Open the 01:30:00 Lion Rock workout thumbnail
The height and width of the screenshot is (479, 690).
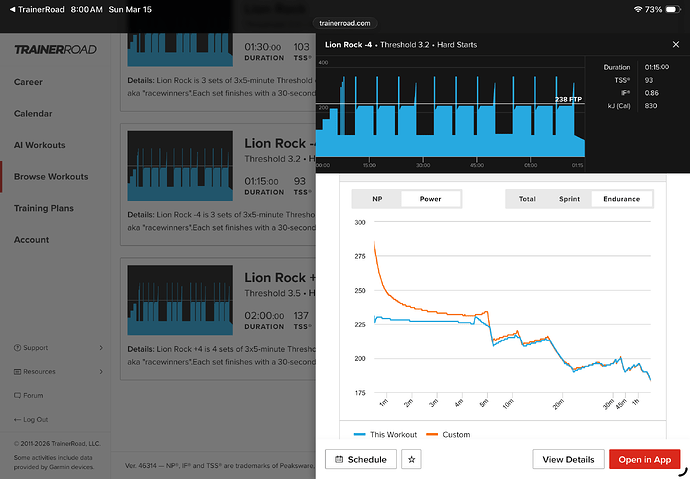tap(180, 49)
